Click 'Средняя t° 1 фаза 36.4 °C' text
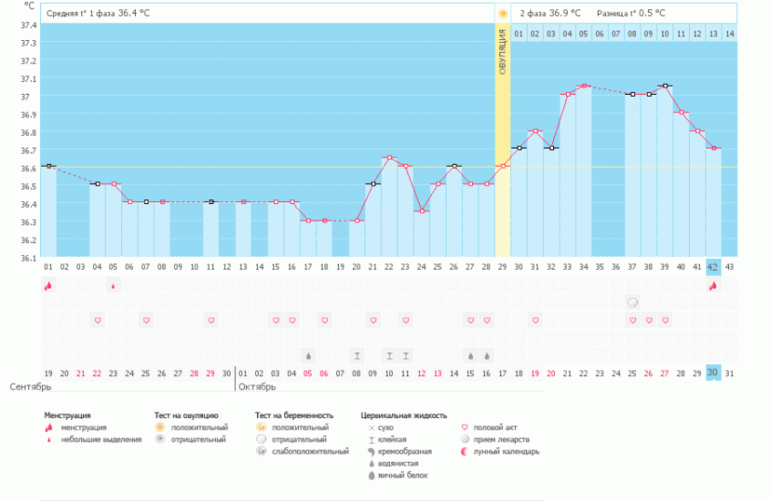The image size is (770, 501). pyautogui.click(x=98, y=13)
